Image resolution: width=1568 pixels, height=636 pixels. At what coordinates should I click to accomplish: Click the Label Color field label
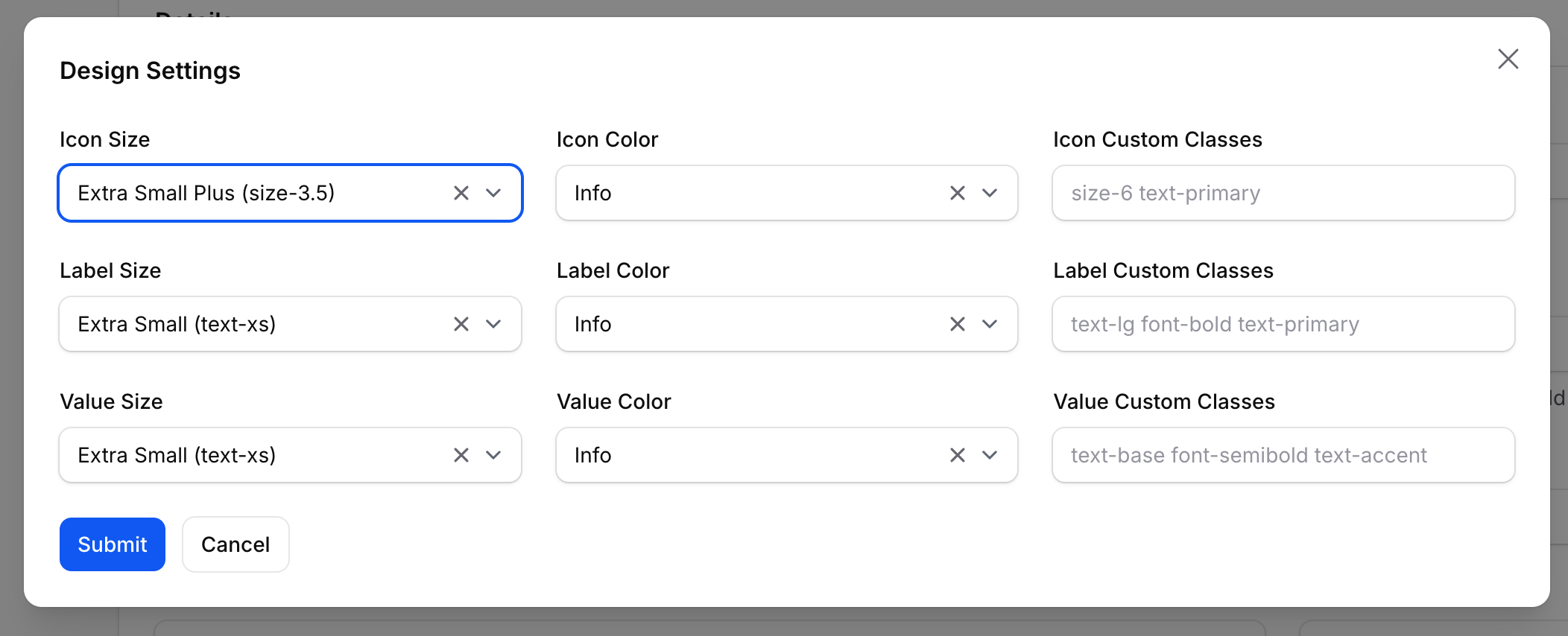613,270
